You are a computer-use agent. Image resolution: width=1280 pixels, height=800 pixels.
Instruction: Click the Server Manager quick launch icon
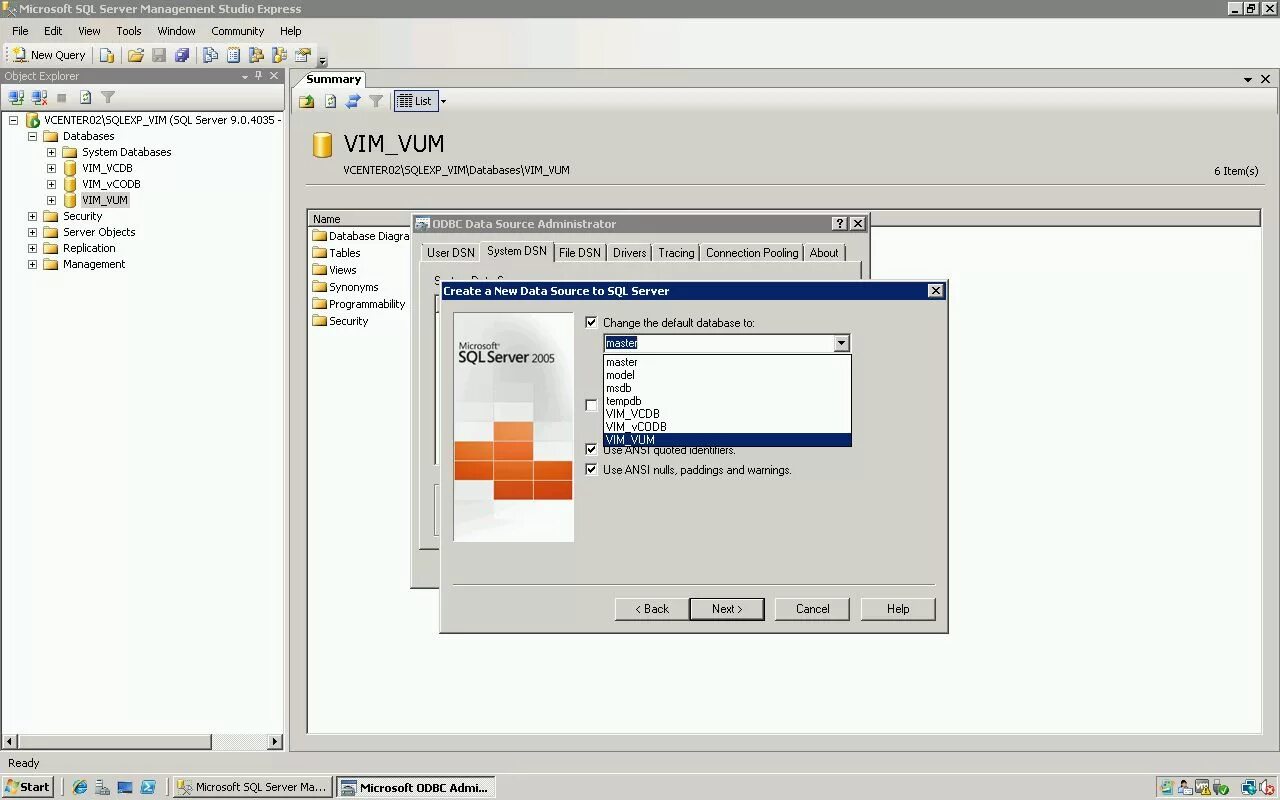[x=102, y=787]
